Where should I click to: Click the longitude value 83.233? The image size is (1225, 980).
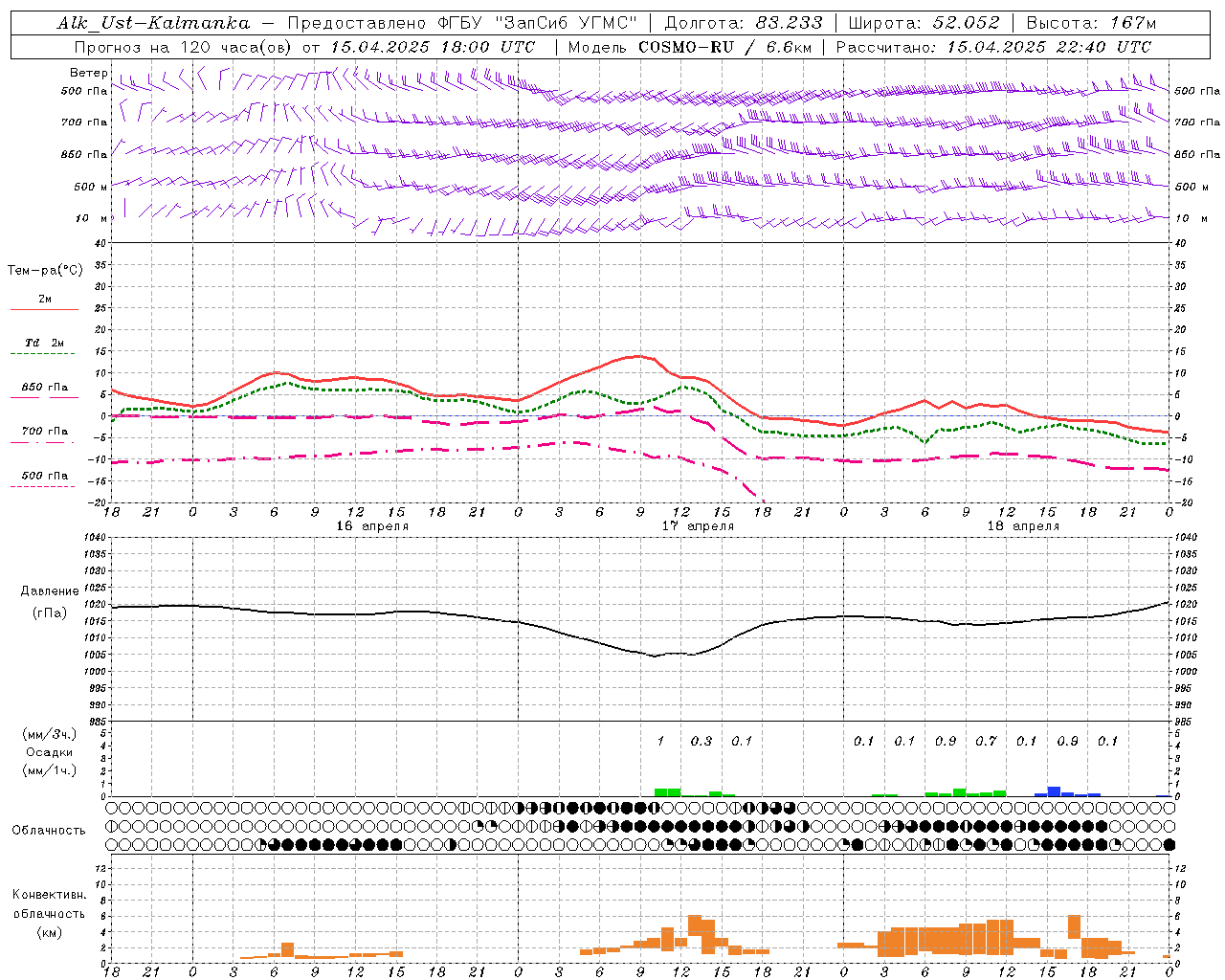pyautogui.click(x=789, y=23)
